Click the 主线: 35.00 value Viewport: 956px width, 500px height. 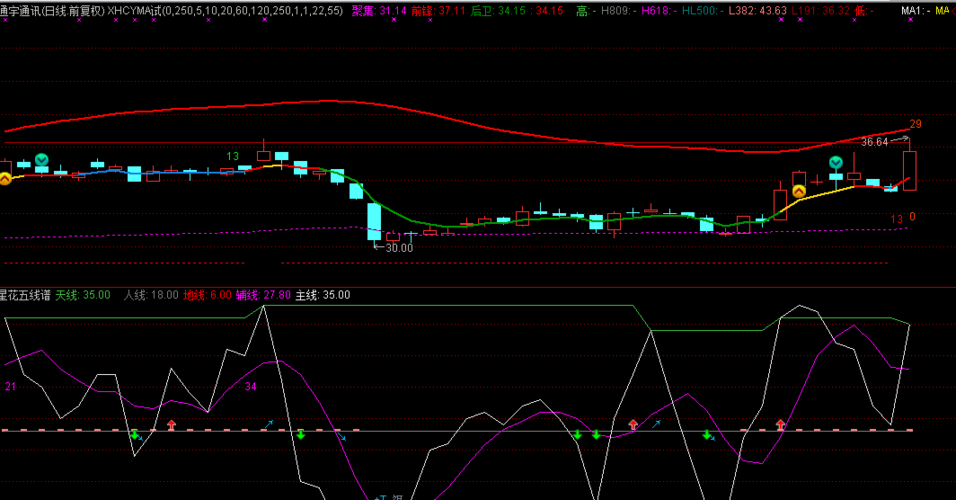[x=323, y=295]
